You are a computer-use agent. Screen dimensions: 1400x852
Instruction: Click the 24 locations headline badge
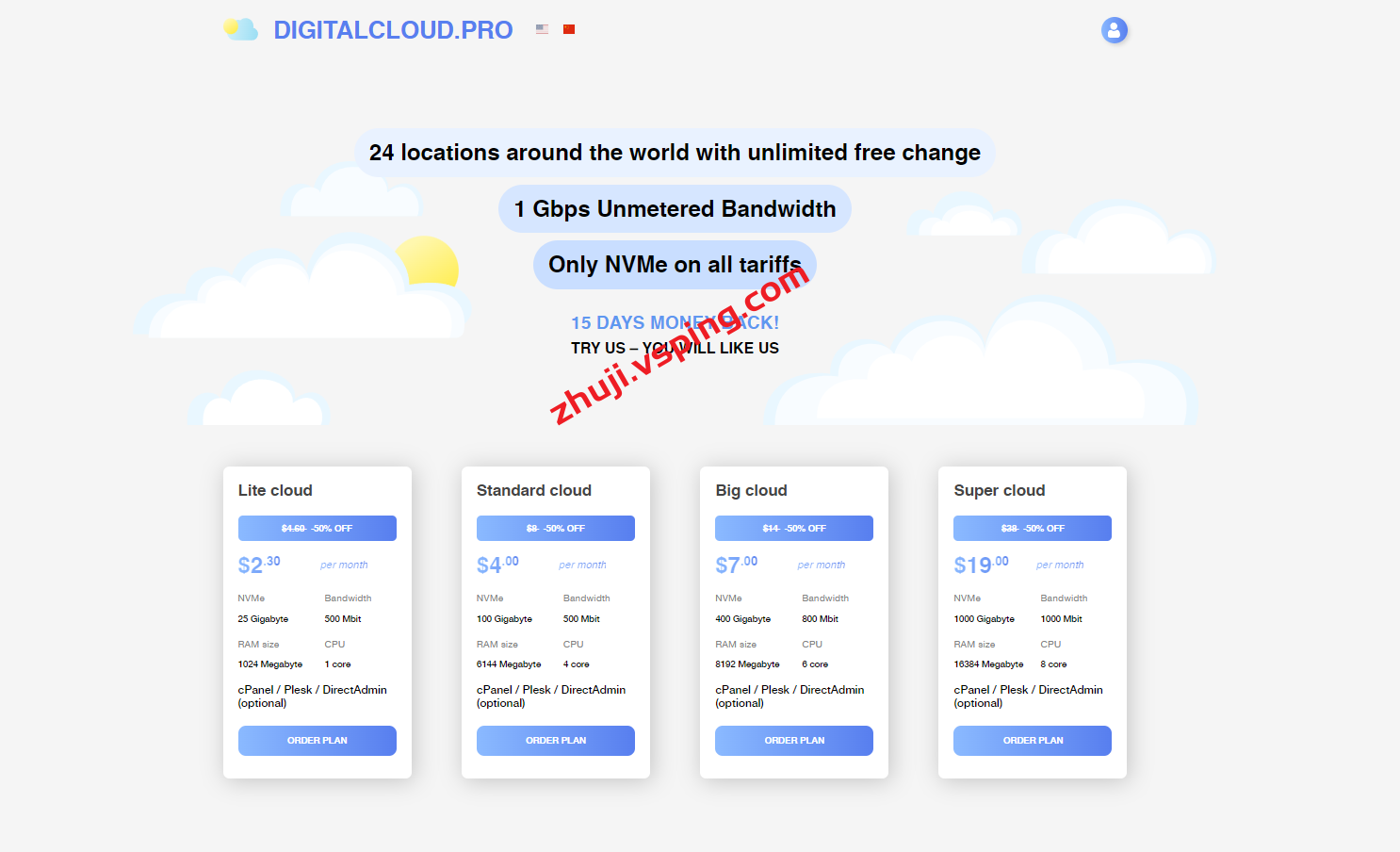[675, 153]
